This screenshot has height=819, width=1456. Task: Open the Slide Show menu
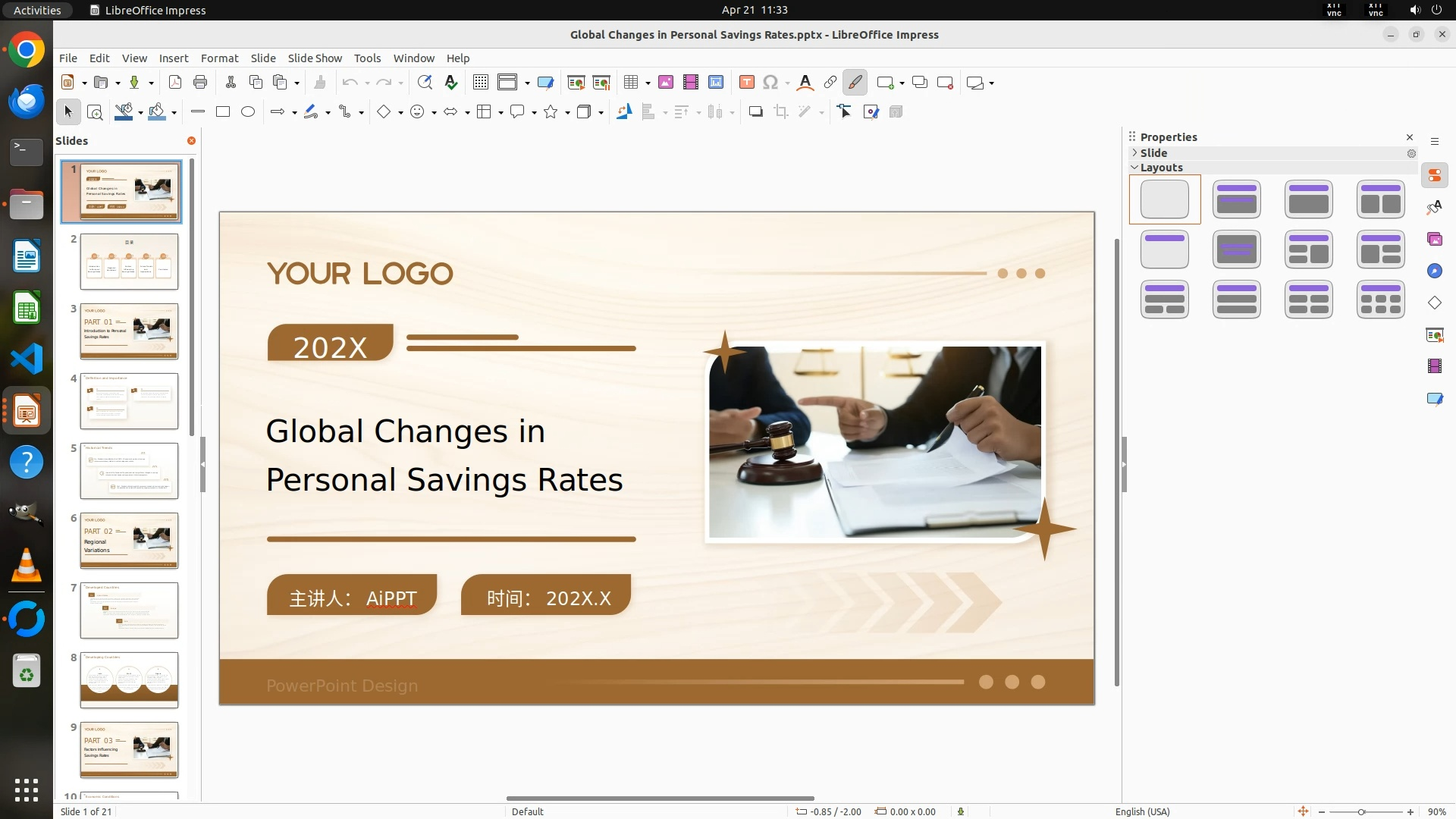point(315,58)
